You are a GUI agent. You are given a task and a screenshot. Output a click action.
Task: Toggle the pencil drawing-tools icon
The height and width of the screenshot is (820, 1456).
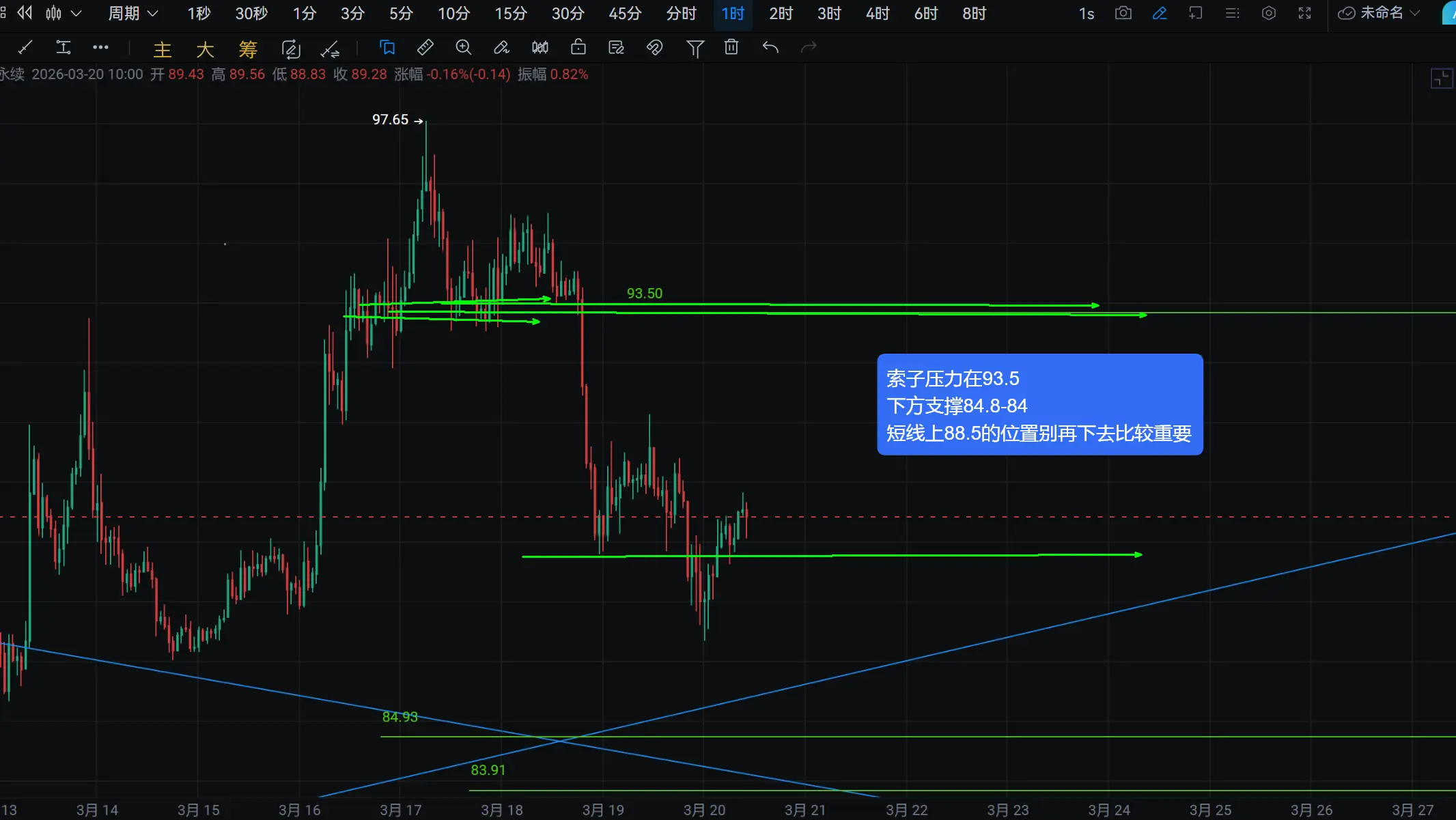coord(1160,13)
